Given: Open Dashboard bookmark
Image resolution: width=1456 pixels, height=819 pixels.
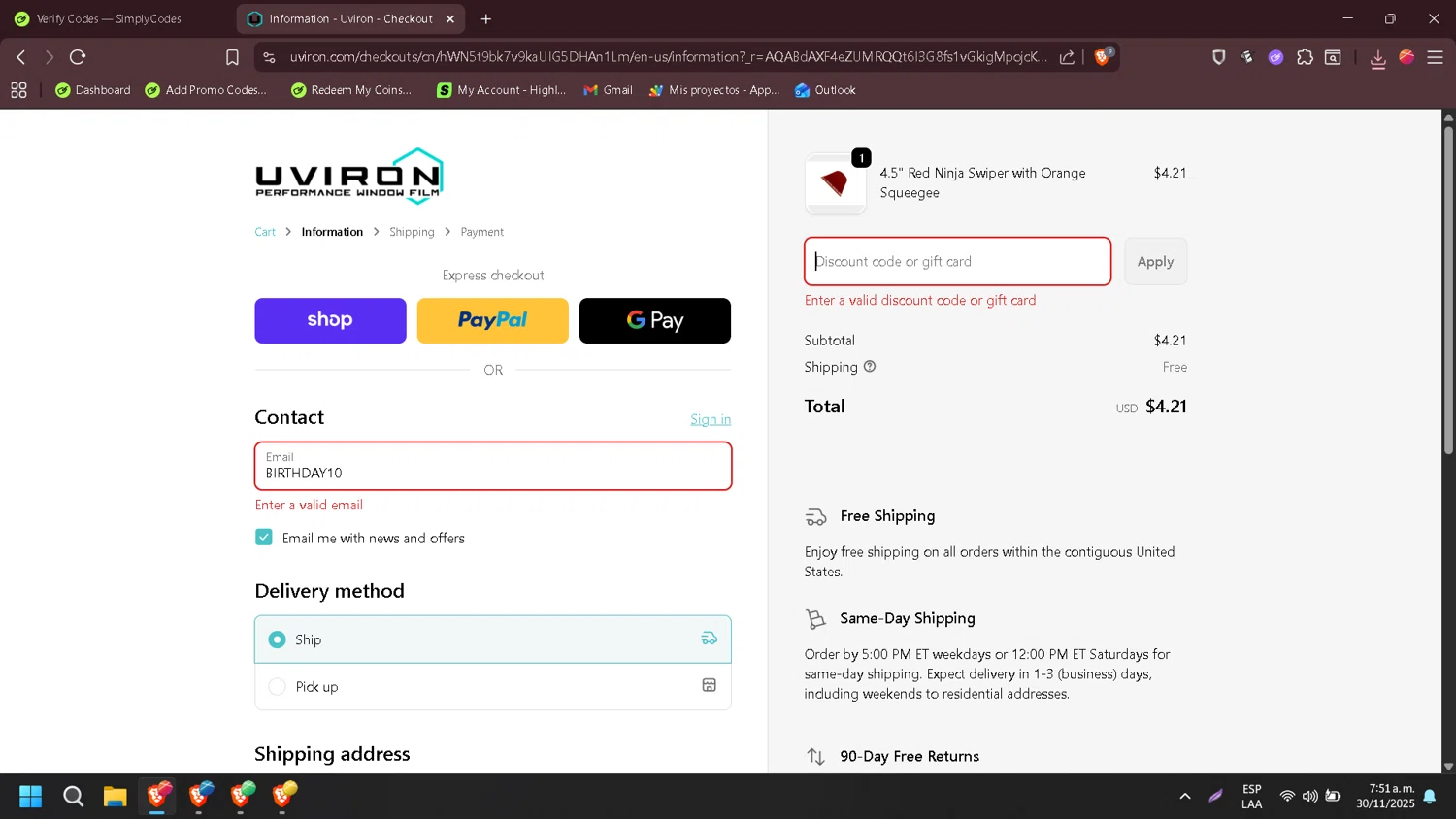Looking at the screenshot, I should [93, 90].
